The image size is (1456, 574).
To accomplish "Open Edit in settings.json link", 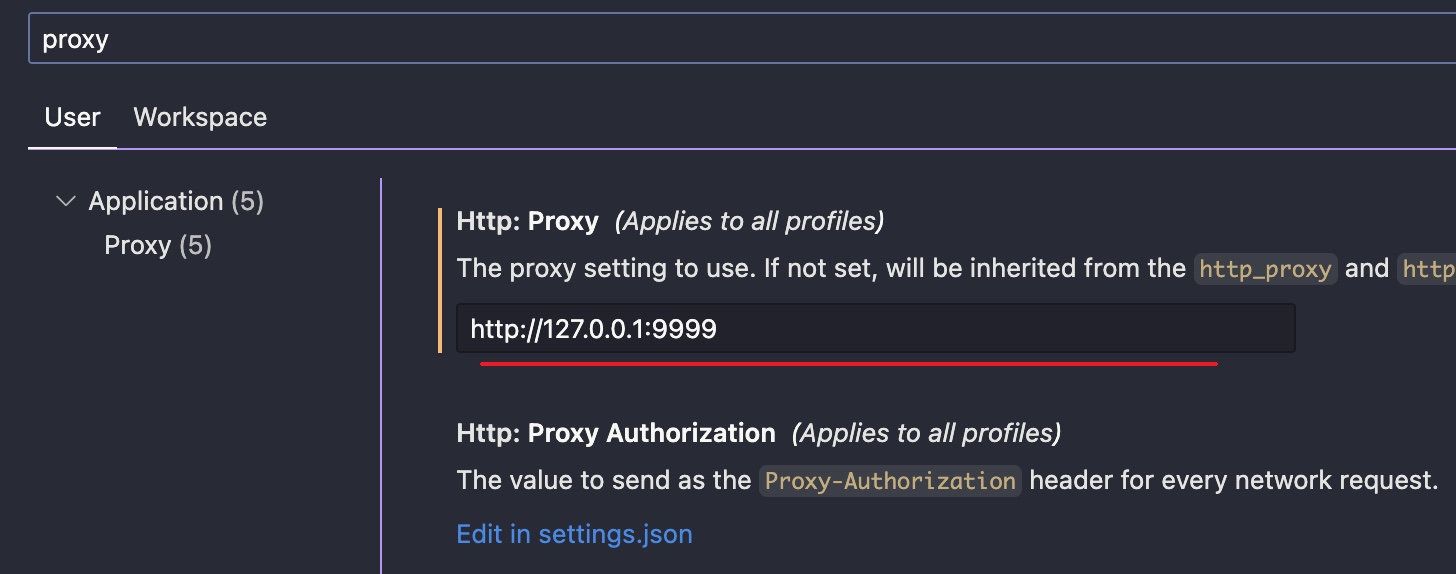I will [x=574, y=533].
